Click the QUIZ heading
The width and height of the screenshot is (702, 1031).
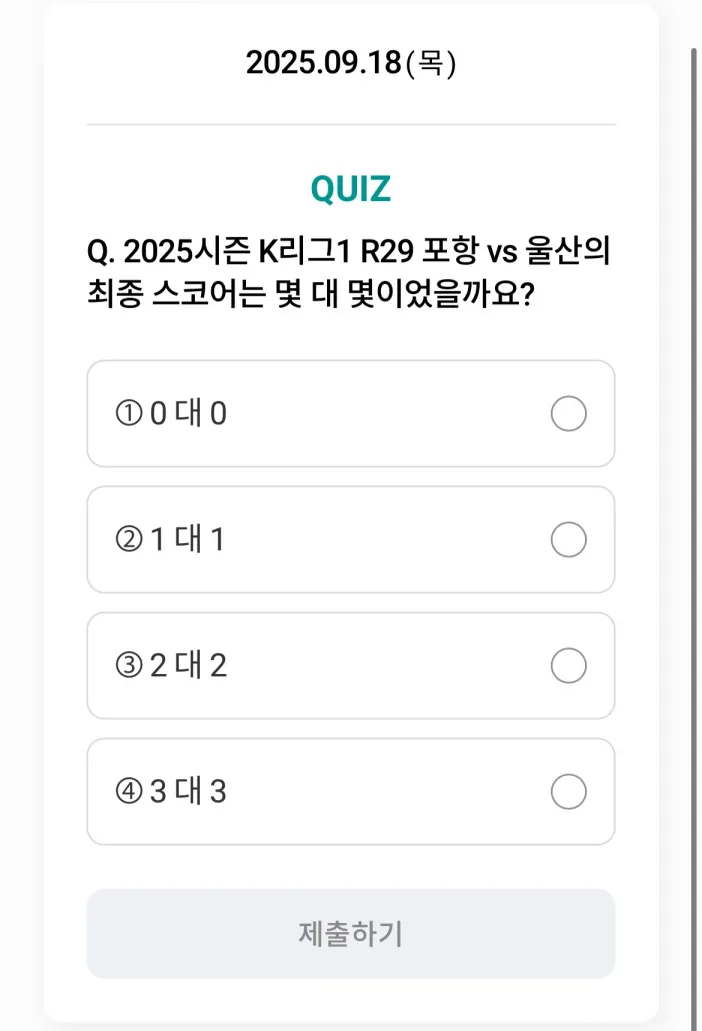pyautogui.click(x=350, y=186)
